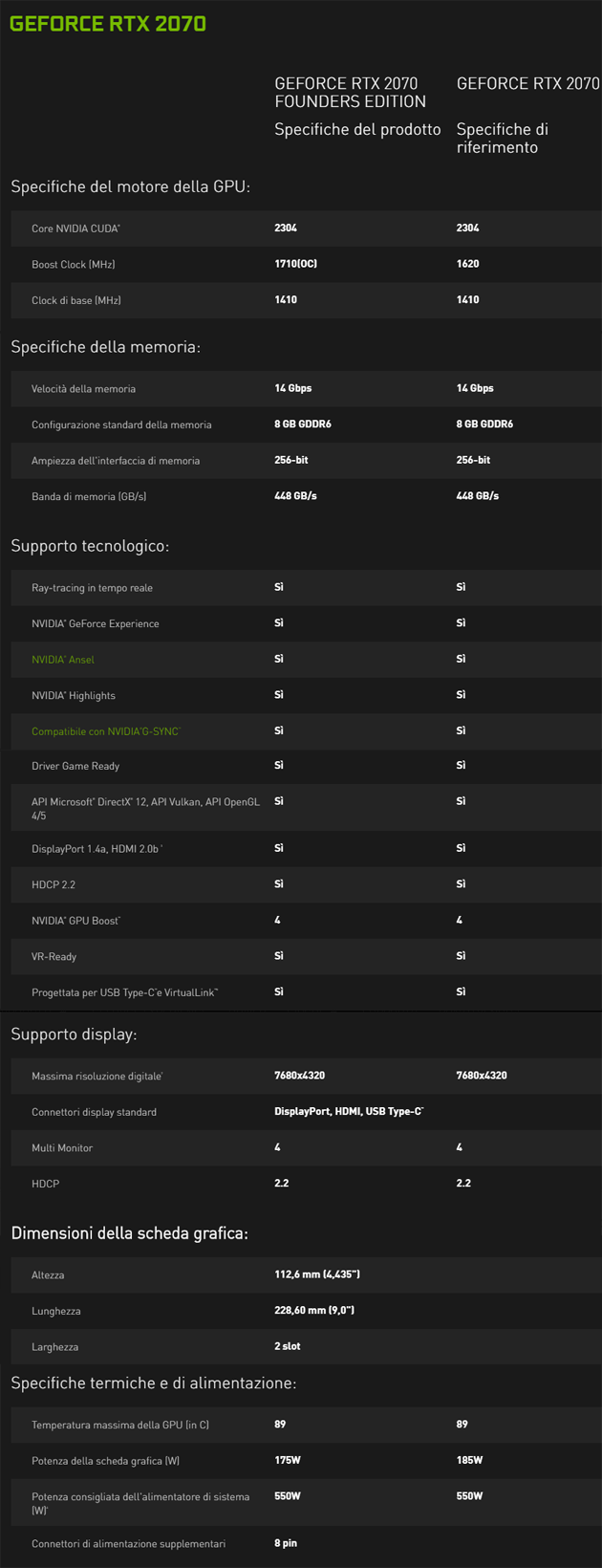Click the VR-Ready row label

point(54,956)
